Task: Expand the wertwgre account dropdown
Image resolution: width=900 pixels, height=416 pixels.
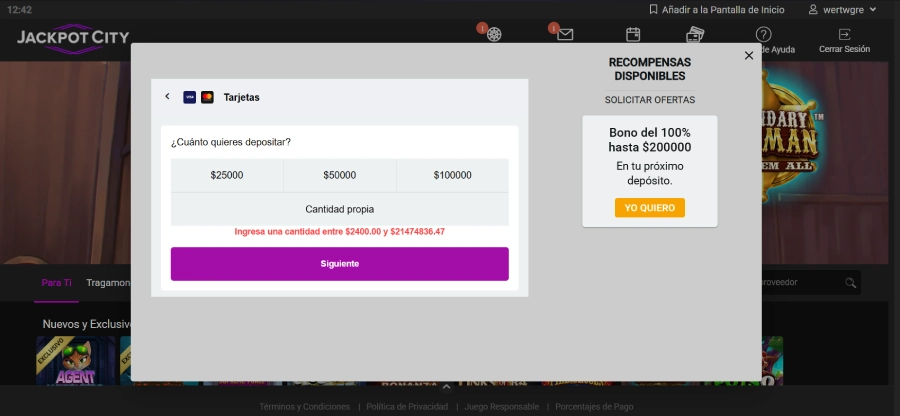Action: pyautogui.click(x=873, y=10)
